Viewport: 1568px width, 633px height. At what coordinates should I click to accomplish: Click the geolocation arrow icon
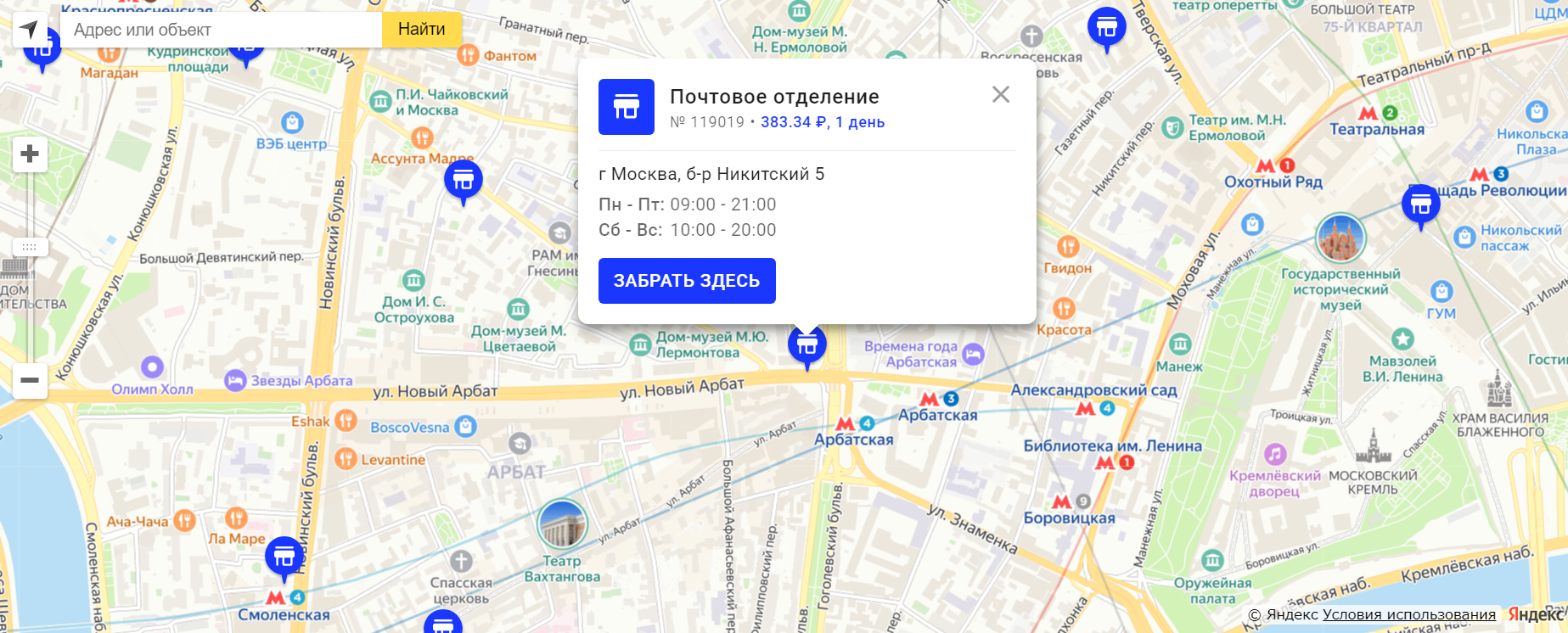29,30
